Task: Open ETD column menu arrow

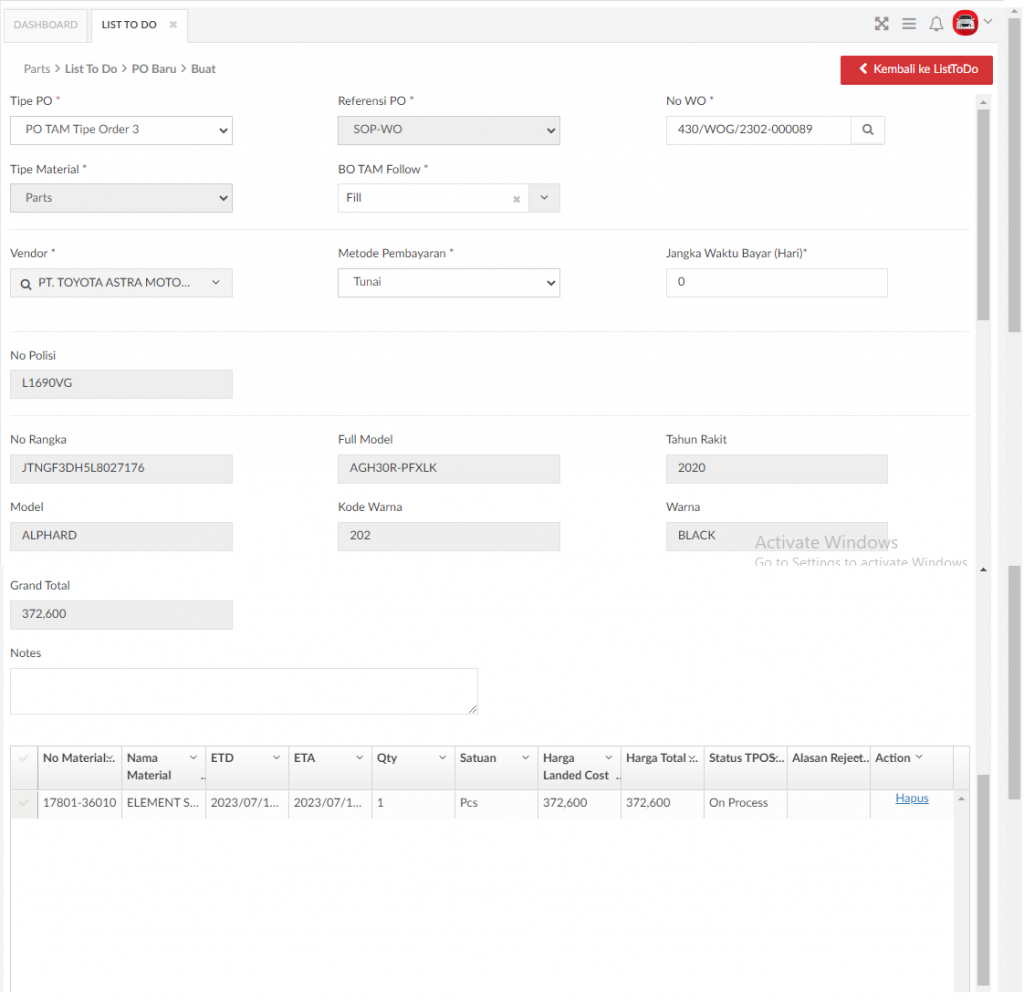Action: coord(276,758)
